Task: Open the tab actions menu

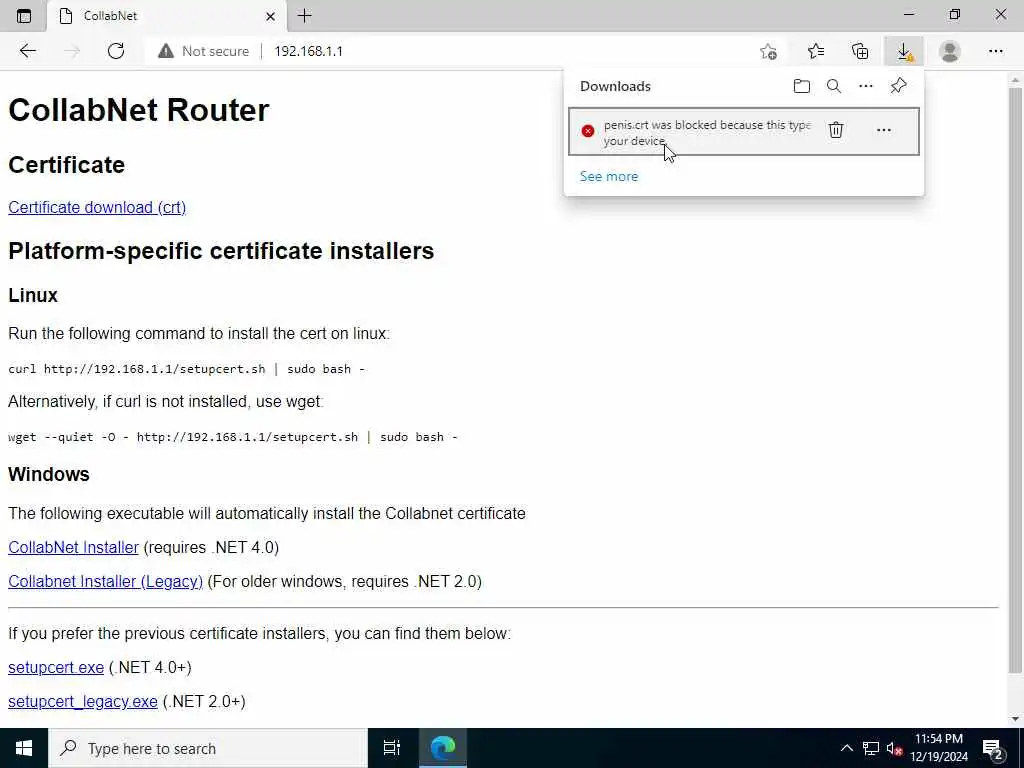Action: 24,16
